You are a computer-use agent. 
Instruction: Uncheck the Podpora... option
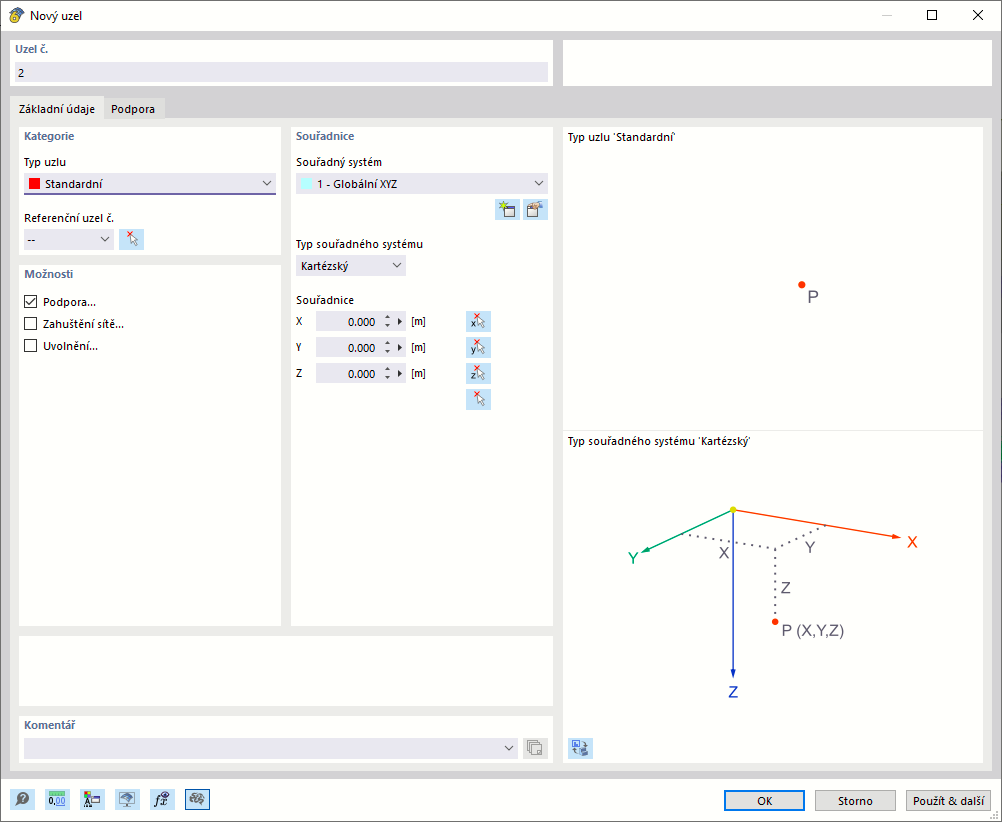tap(30, 302)
